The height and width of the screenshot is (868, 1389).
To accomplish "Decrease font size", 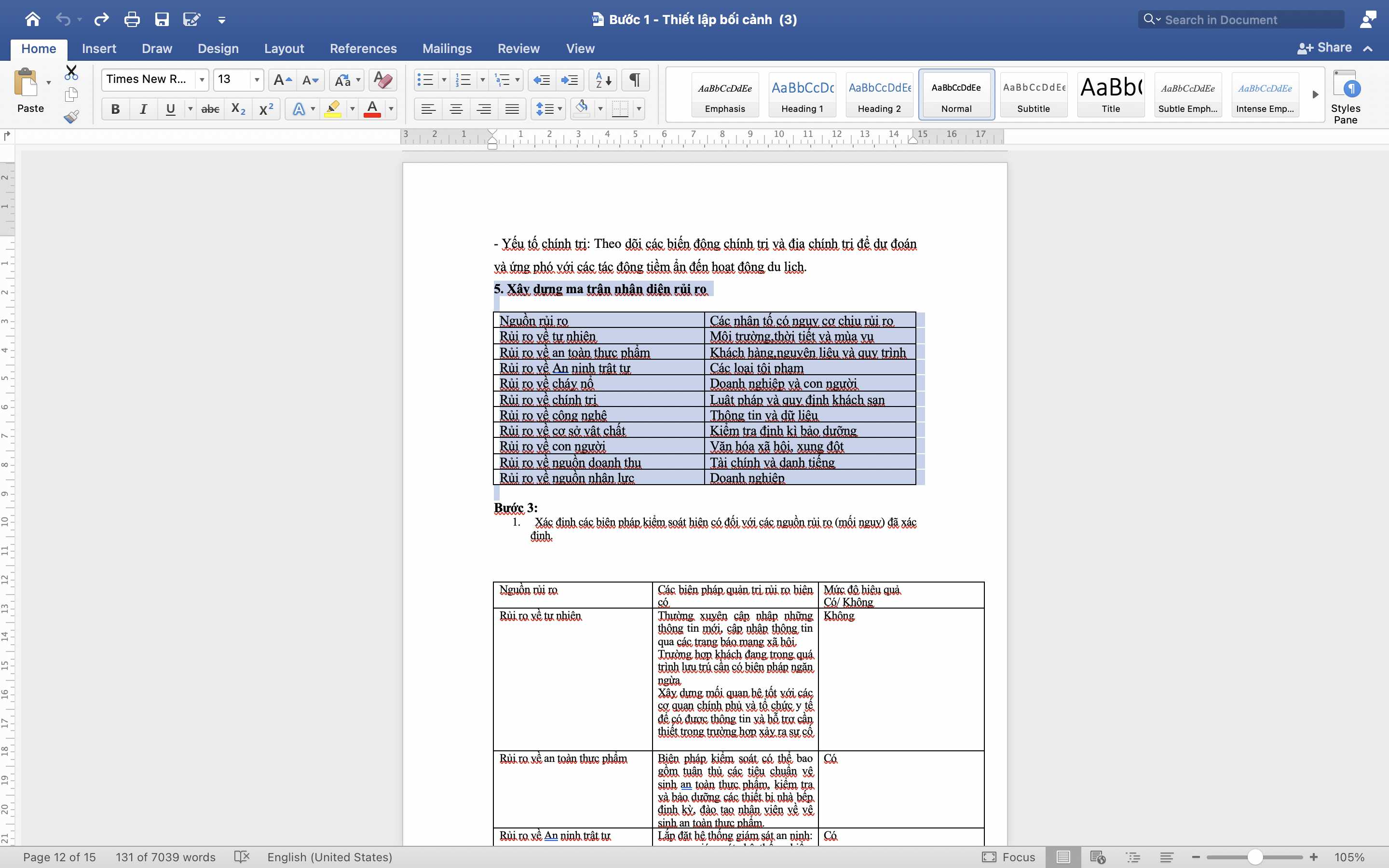I will click(x=310, y=80).
